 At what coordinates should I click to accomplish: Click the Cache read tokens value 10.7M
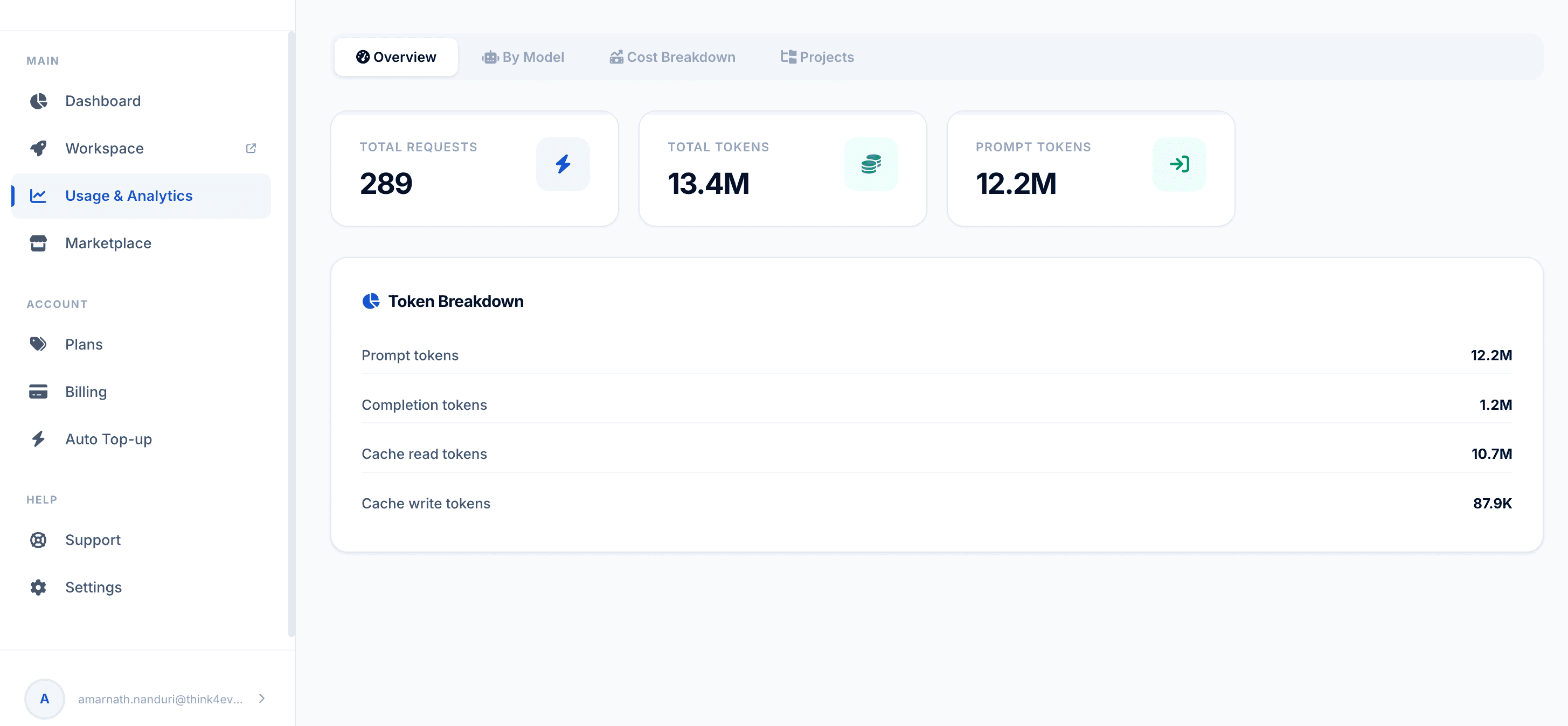[x=1491, y=454]
